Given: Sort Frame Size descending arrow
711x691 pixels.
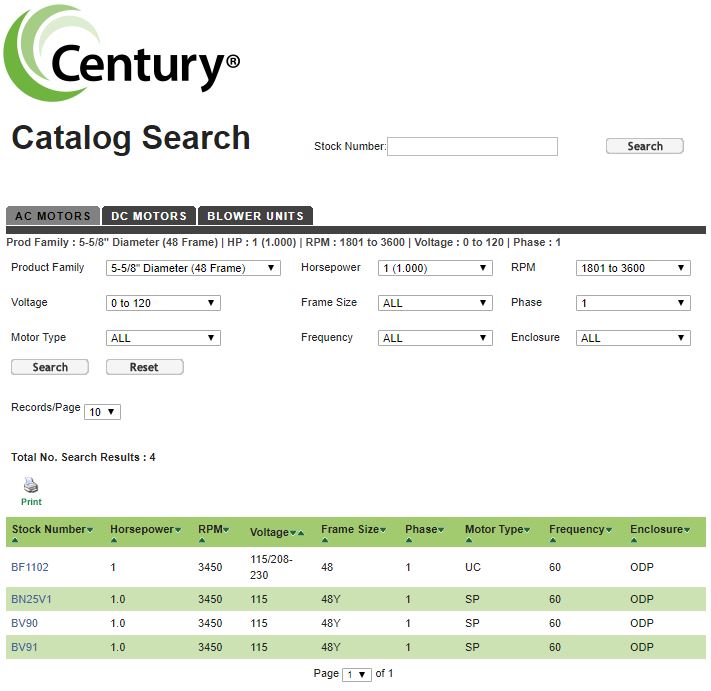Looking at the screenshot, I should pos(383,530).
